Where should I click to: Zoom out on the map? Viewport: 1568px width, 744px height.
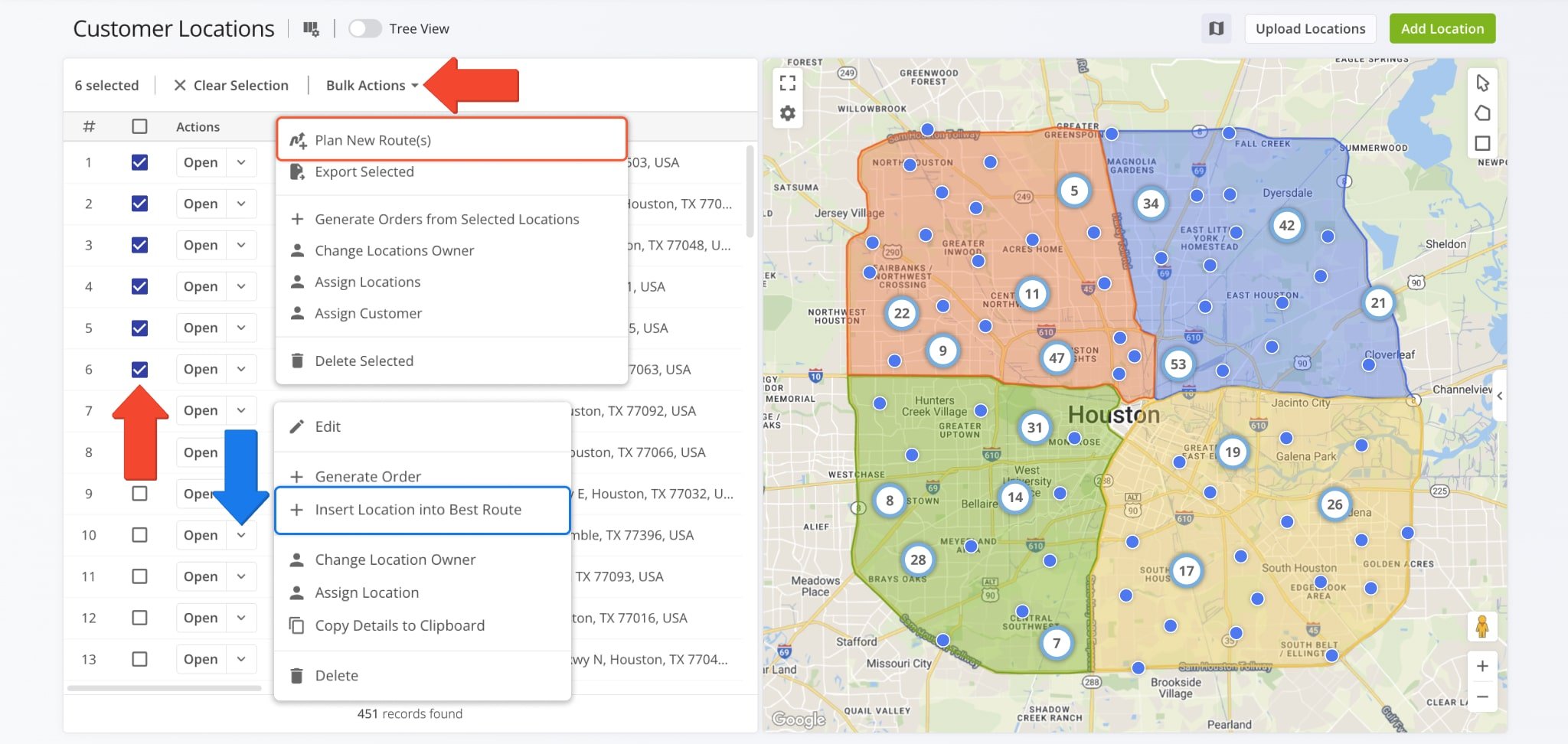(1482, 697)
